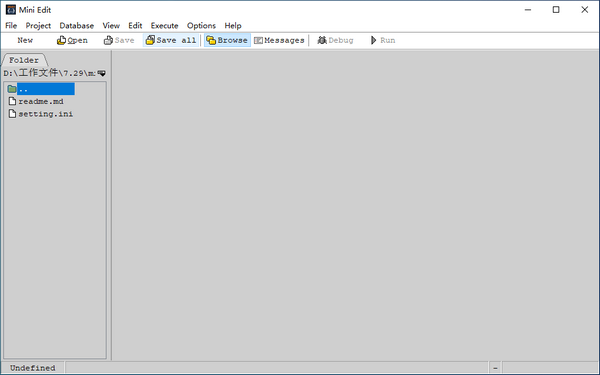Open the Execute menu

165,26
